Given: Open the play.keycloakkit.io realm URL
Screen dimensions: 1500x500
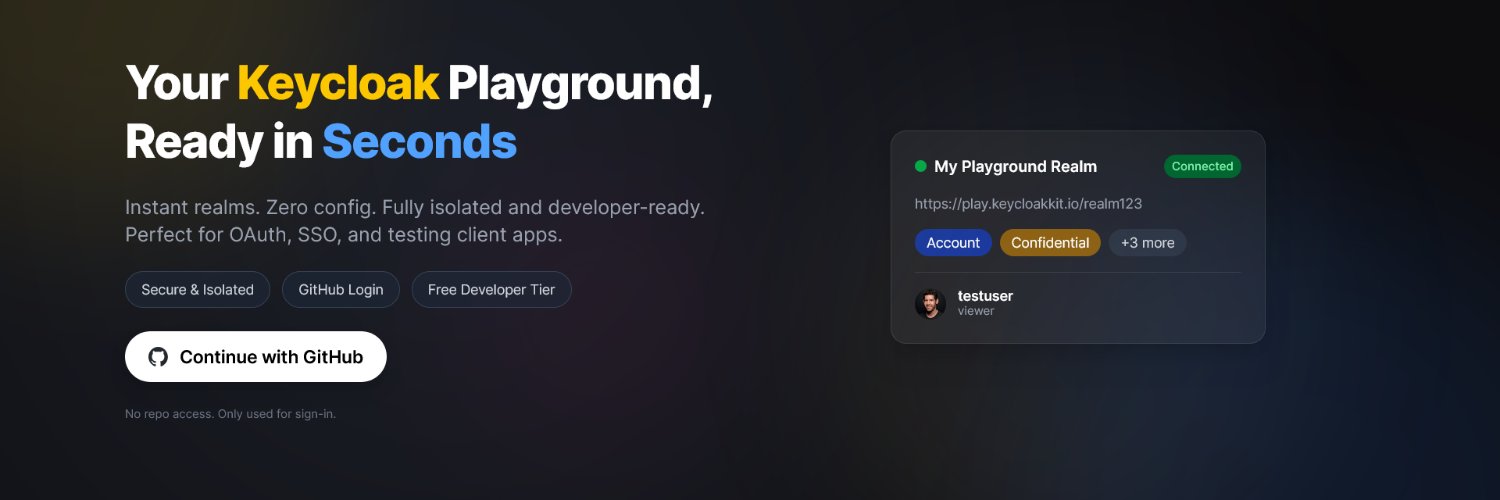Looking at the screenshot, I should [x=1028, y=204].
